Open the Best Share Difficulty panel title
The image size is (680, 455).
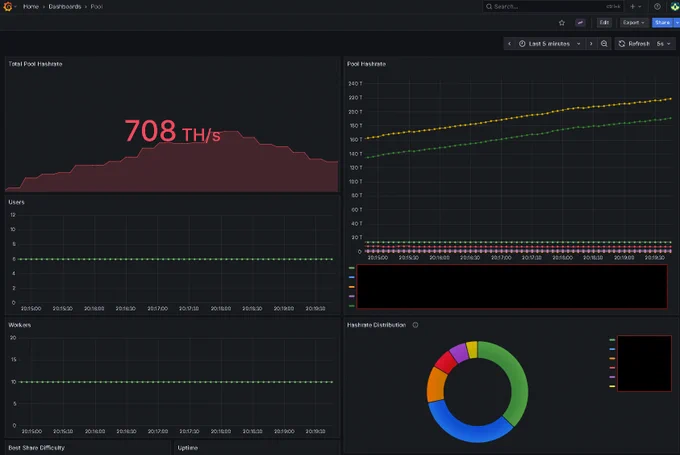(x=36, y=448)
